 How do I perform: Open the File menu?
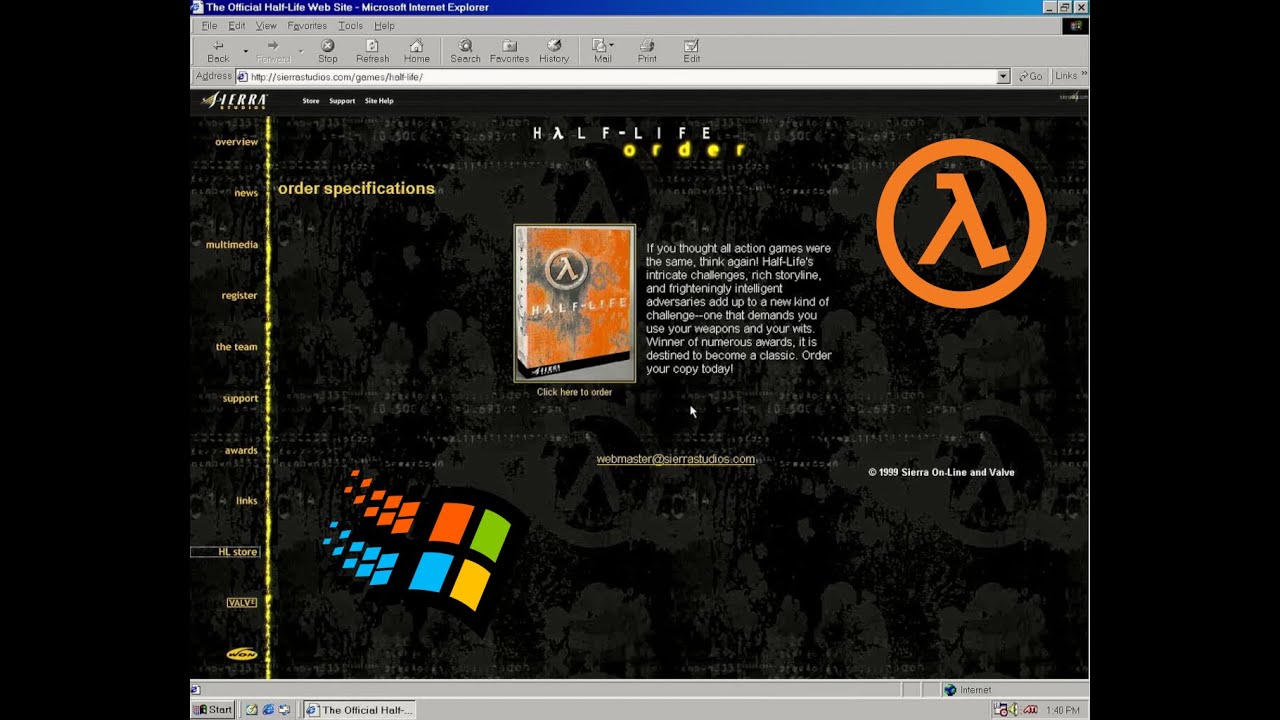coord(209,26)
